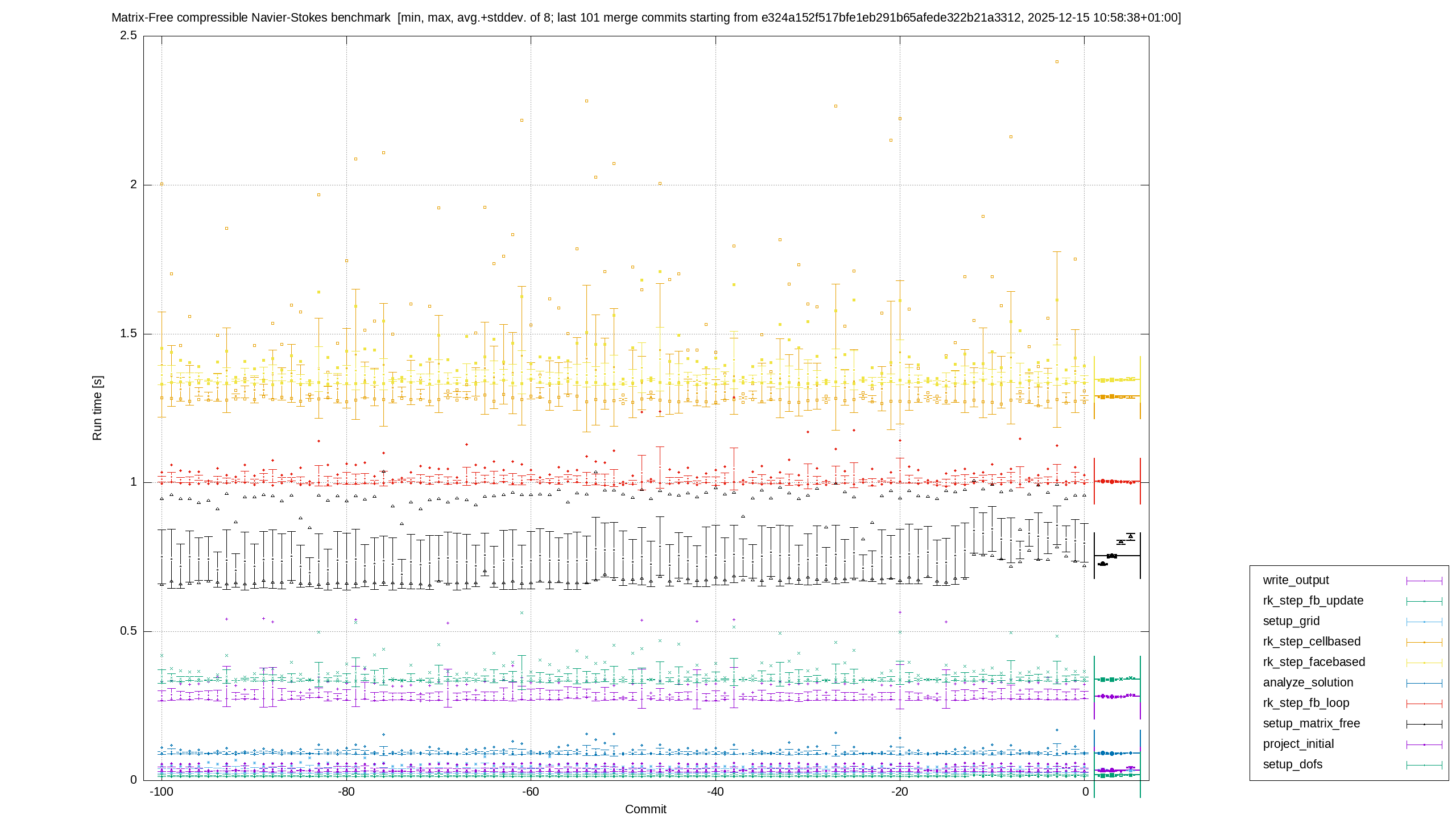Click the Run time [s] axis label
This screenshot has height=819, width=1456.
click(x=97, y=408)
